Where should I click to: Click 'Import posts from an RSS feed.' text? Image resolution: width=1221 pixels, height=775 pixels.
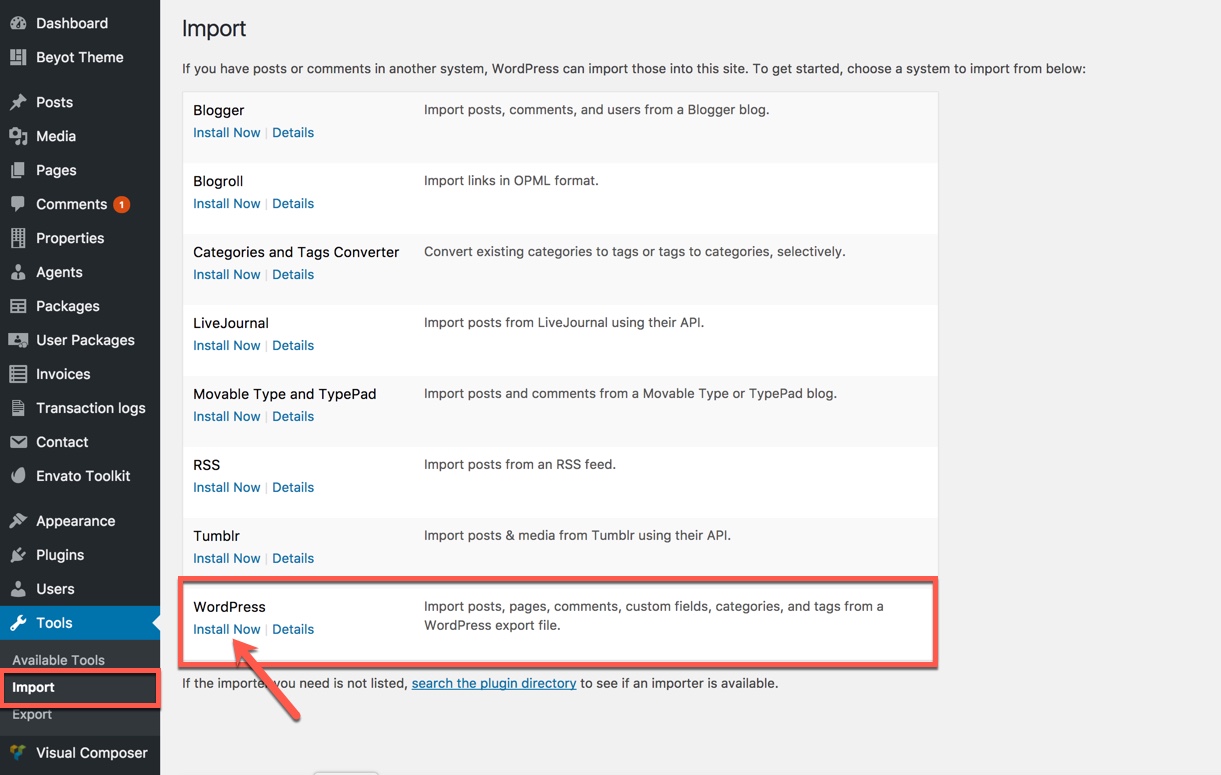tap(520, 464)
